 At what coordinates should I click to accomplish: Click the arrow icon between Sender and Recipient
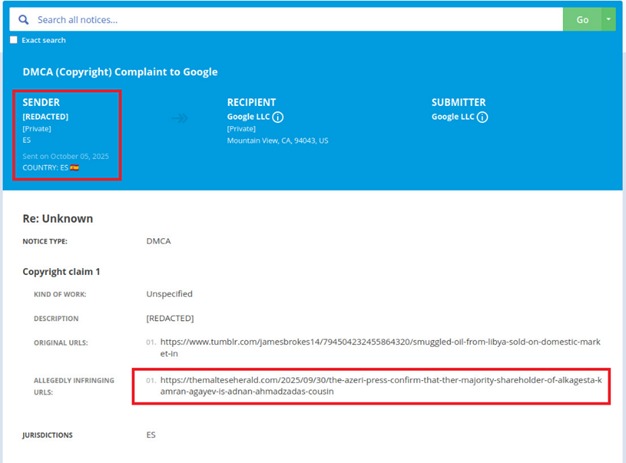pos(179,118)
